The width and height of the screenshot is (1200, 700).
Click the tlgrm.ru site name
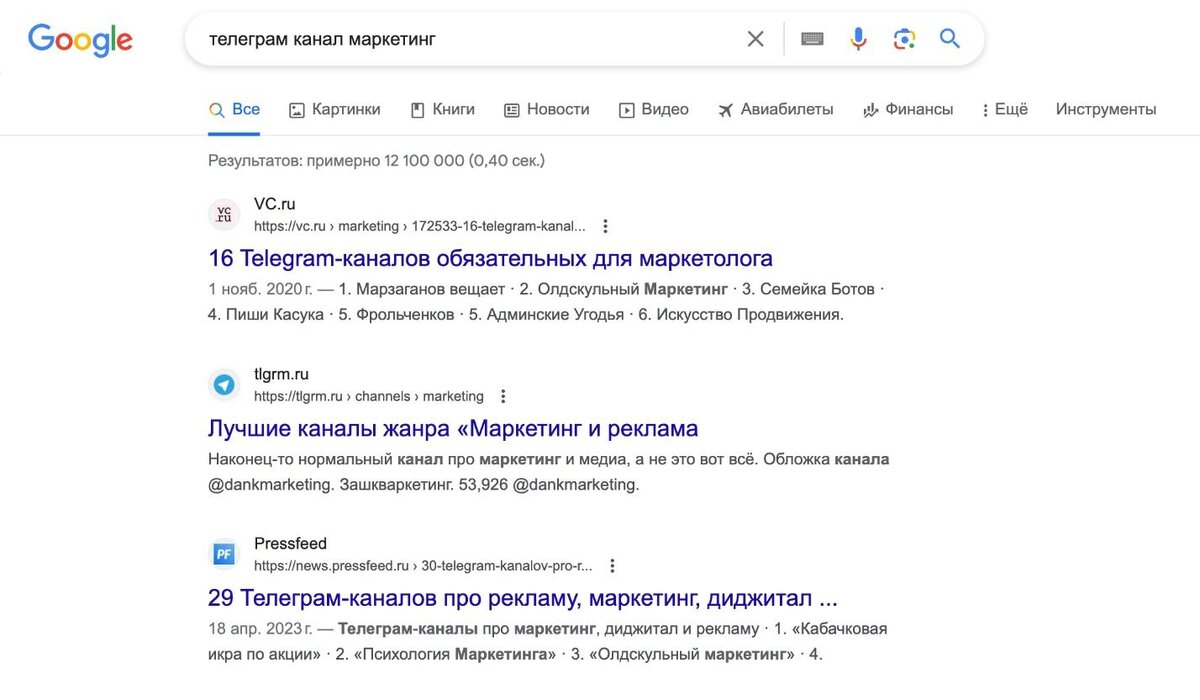281,374
